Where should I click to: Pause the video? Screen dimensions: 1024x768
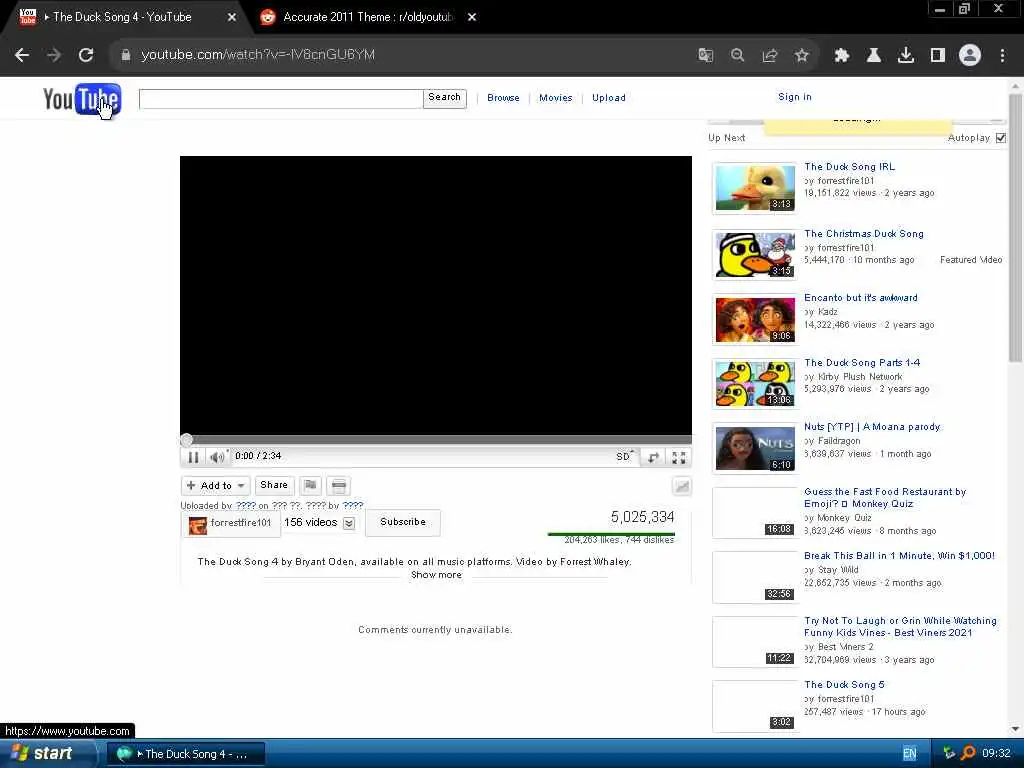(193, 457)
